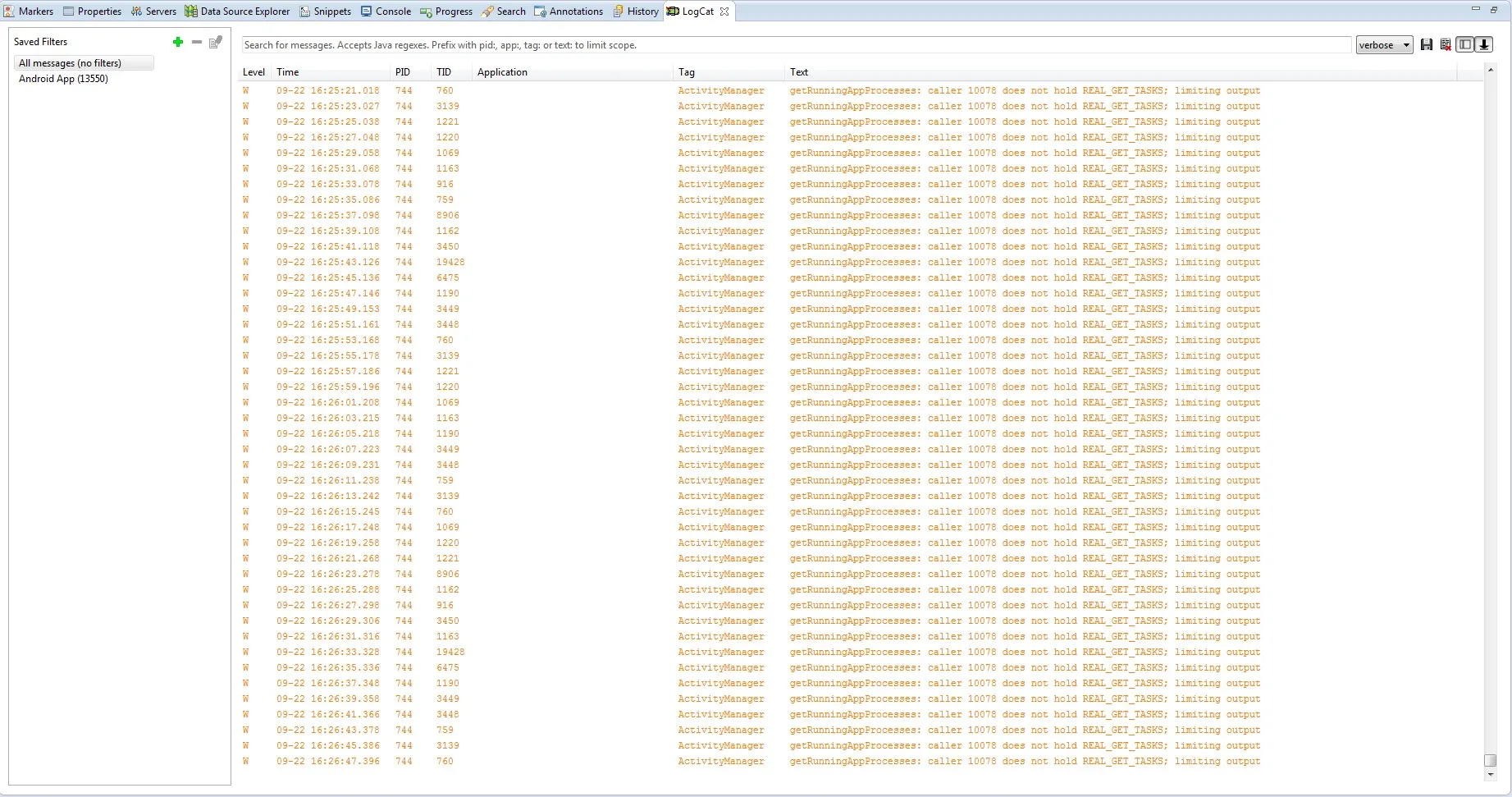Image resolution: width=1512 pixels, height=797 pixels.
Task: Select the log entry at 16:25:53.168
Action: (x=860, y=341)
